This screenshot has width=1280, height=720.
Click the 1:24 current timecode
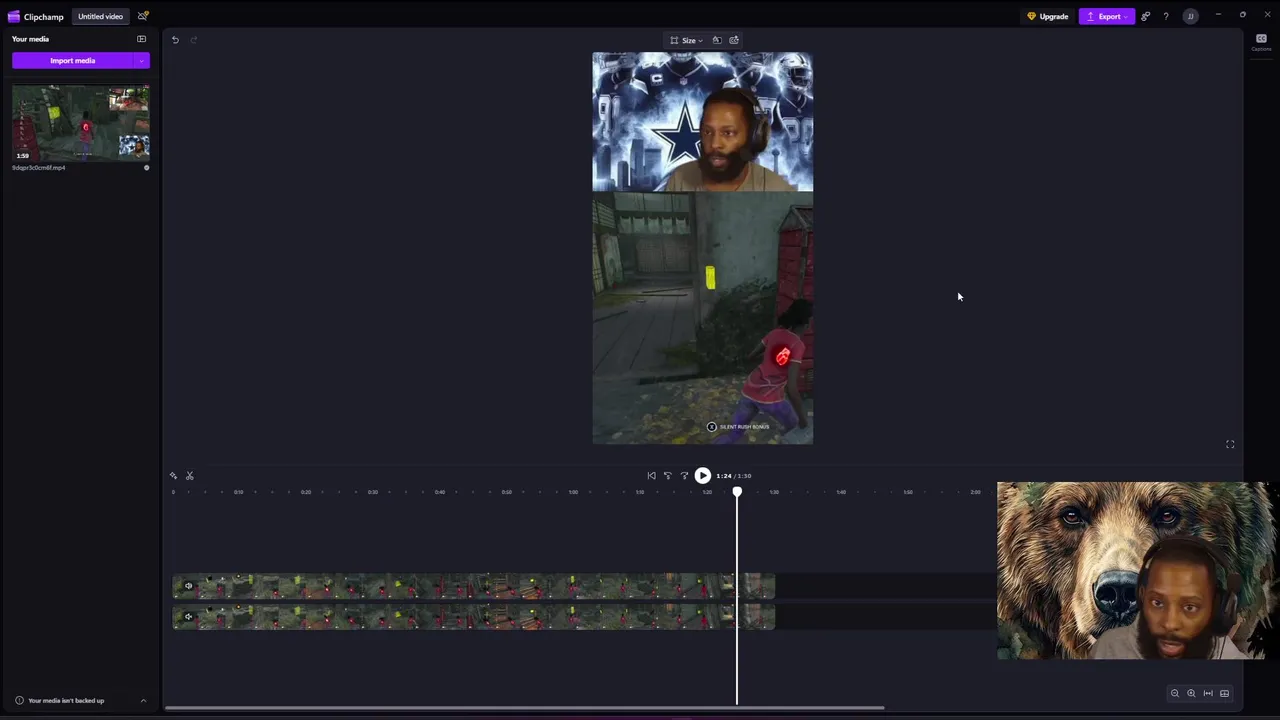[723, 476]
